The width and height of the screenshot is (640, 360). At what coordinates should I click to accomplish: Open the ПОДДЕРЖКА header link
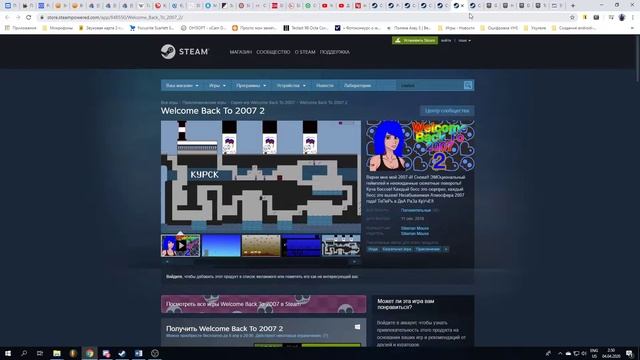click(335, 52)
